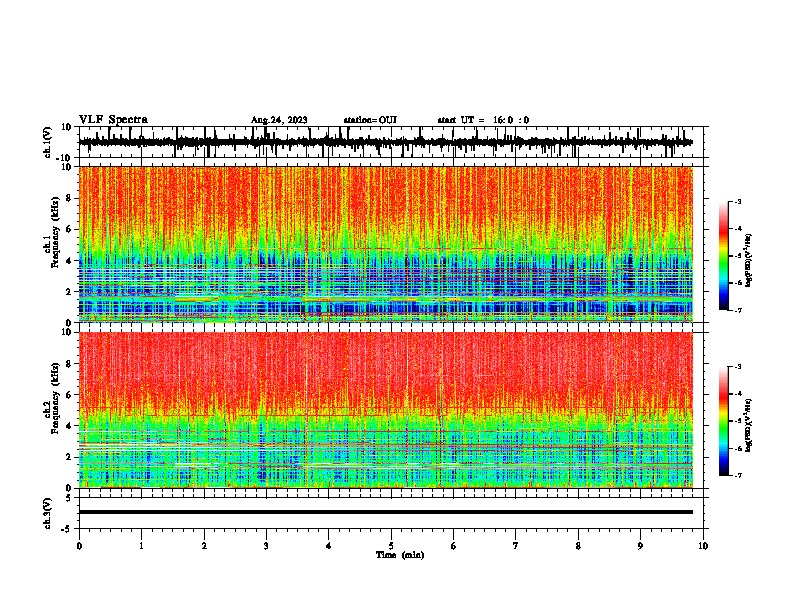792x612 pixels.
Task: Click the "station=OUJ" header label
Action: pyautogui.click(x=370, y=120)
